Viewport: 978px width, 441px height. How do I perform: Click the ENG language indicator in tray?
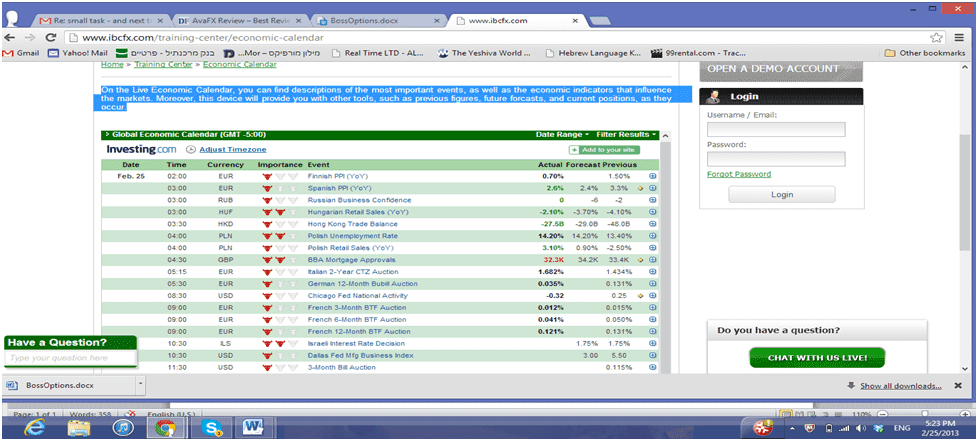pyautogui.click(x=901, y=429)
